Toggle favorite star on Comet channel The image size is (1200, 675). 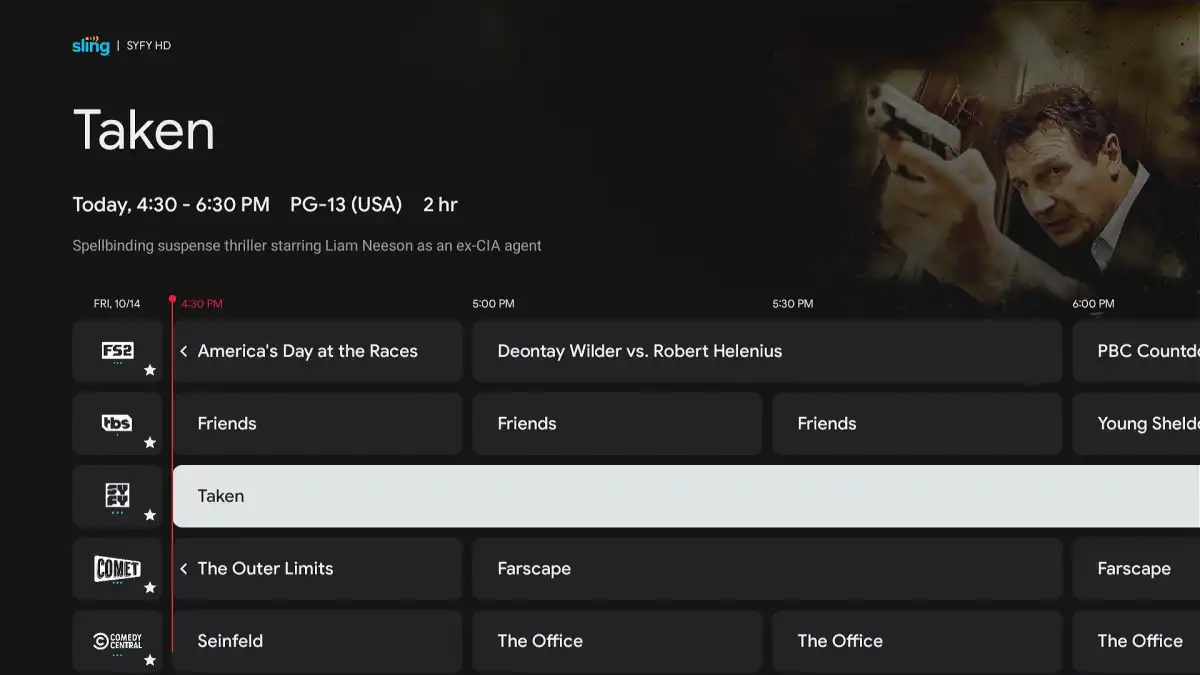pos(150,587)
